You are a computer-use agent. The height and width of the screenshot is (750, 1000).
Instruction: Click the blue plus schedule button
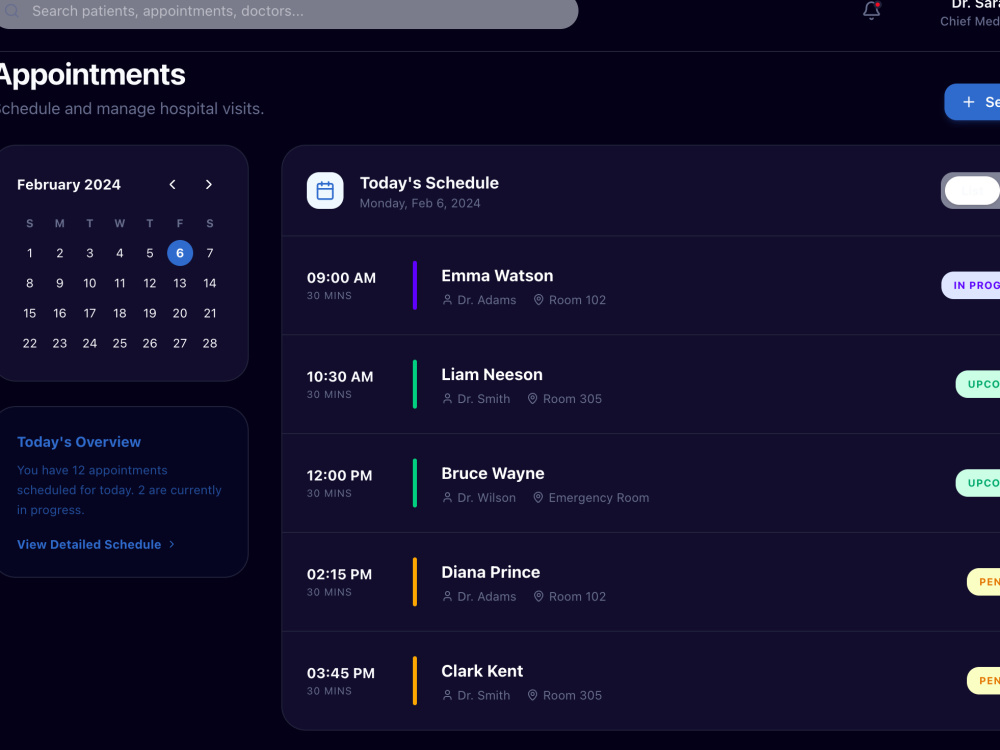point(972,102)
